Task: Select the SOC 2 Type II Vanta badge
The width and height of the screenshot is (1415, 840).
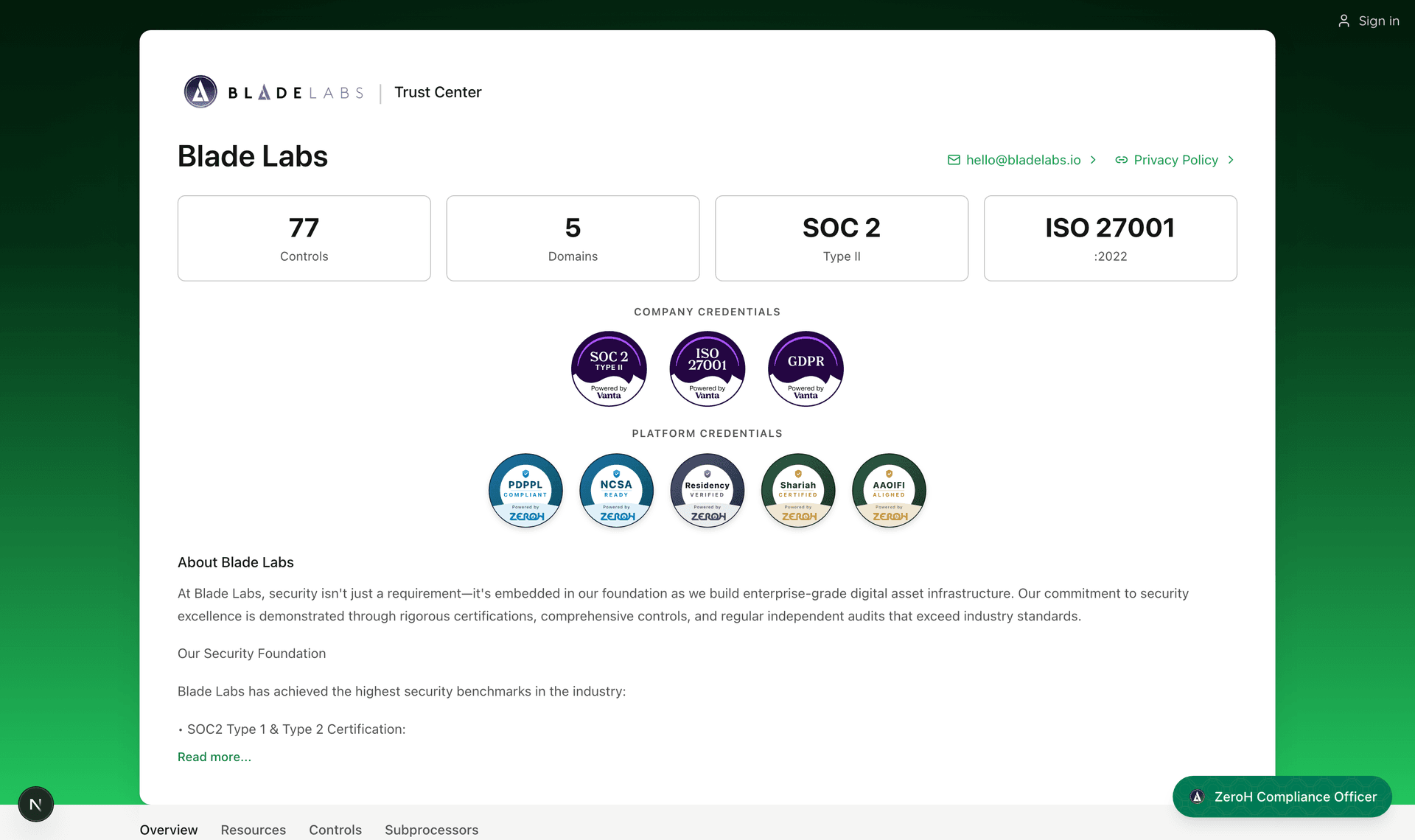Action: (609, 368)
